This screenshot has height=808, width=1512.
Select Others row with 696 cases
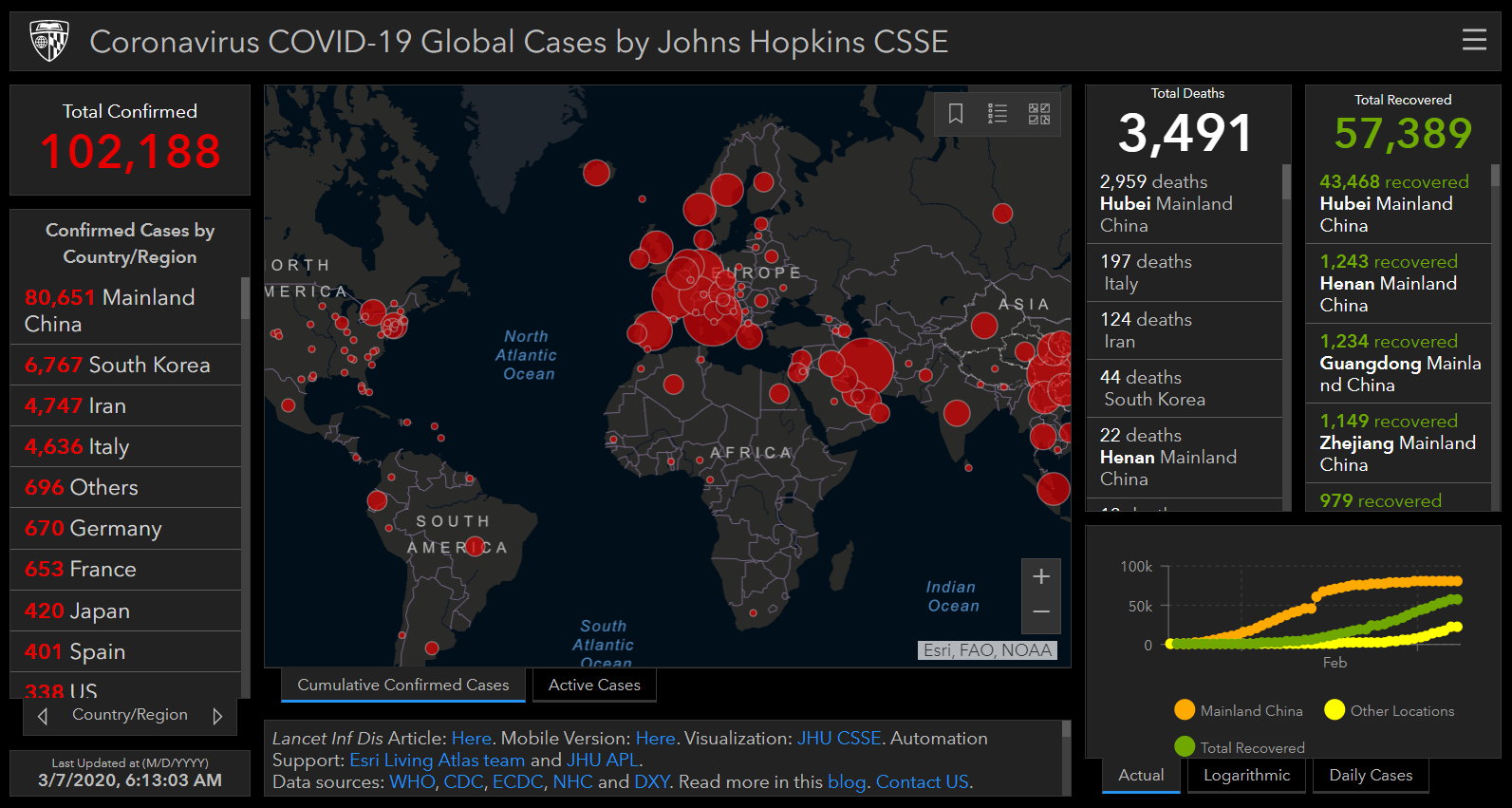pyautogui.click(x=125, y=487)
